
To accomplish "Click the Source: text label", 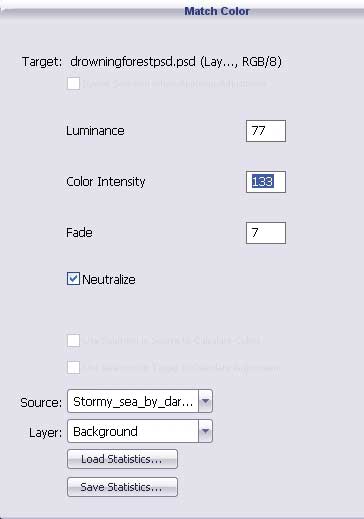I will pos(41,403).
